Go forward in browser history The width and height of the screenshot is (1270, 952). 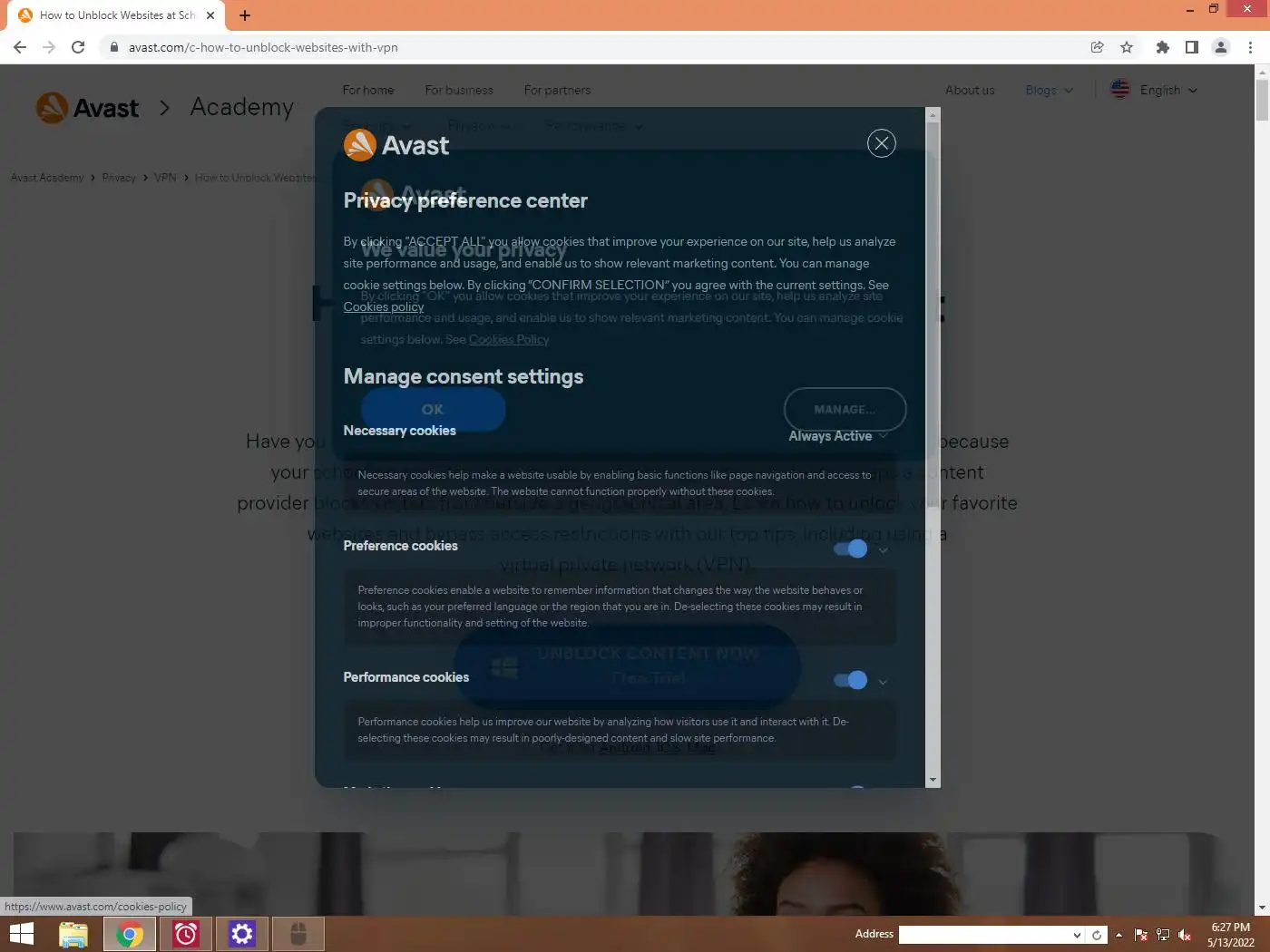[49, 47]
